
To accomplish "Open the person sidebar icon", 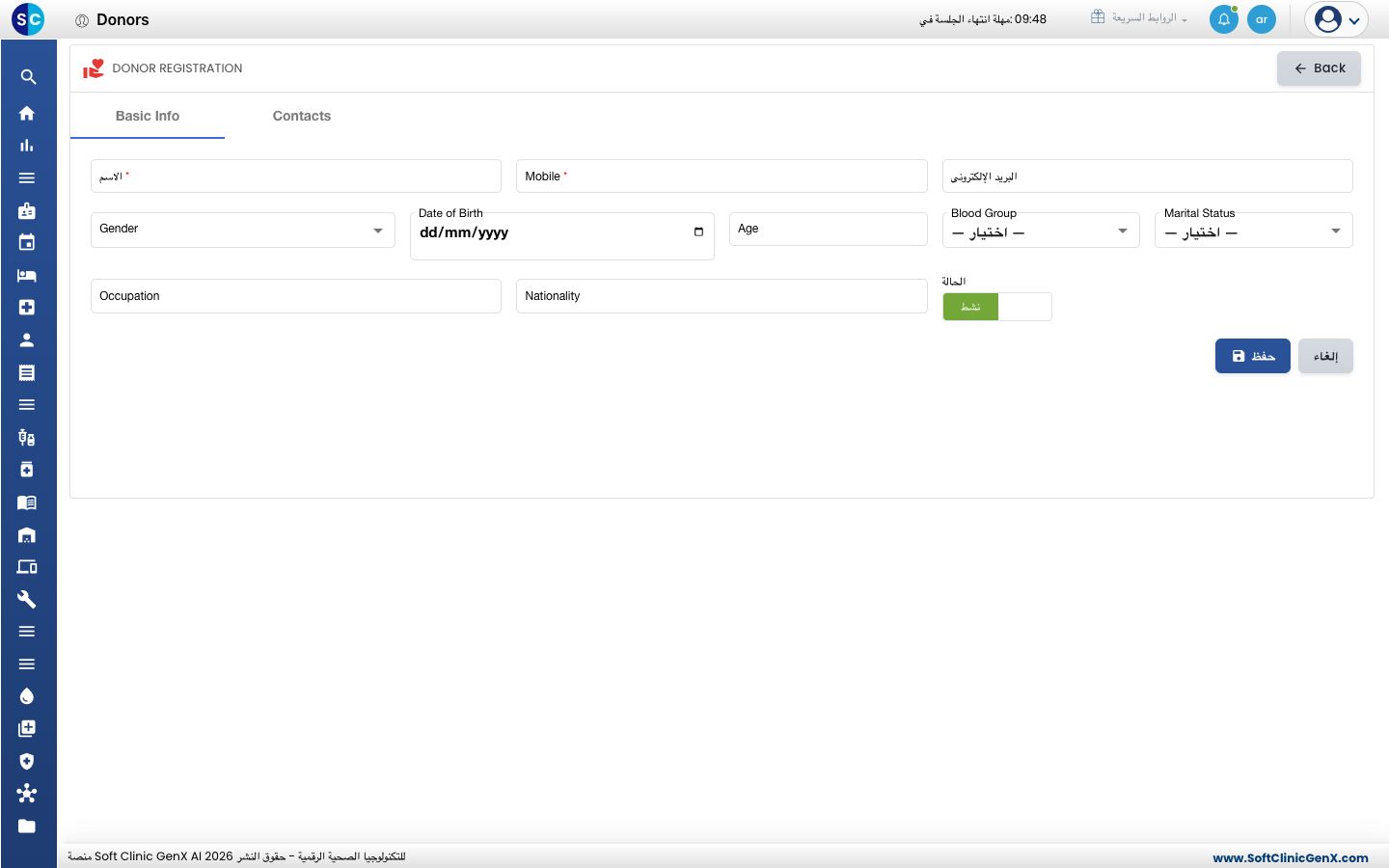I will [x=27, y=339].
